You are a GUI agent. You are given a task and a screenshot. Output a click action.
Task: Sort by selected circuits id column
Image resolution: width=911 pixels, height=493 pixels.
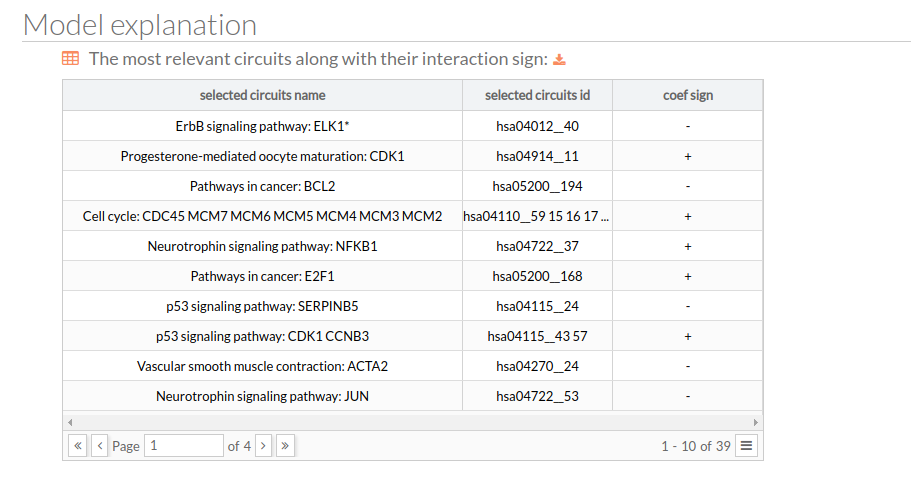[x=537, y=95]
